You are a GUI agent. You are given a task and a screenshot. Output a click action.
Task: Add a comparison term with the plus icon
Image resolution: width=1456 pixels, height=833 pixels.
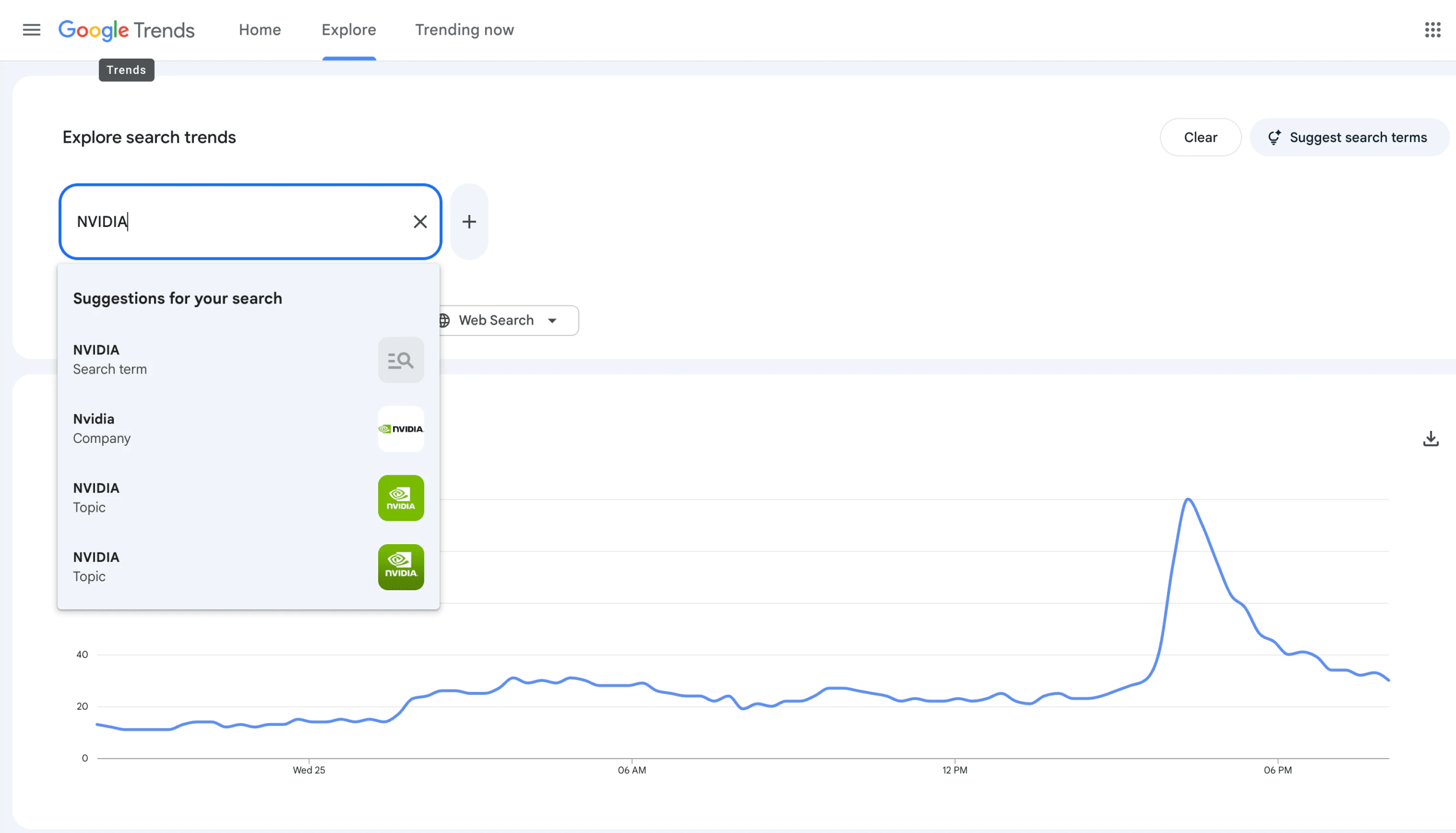(x=469, y=221)
